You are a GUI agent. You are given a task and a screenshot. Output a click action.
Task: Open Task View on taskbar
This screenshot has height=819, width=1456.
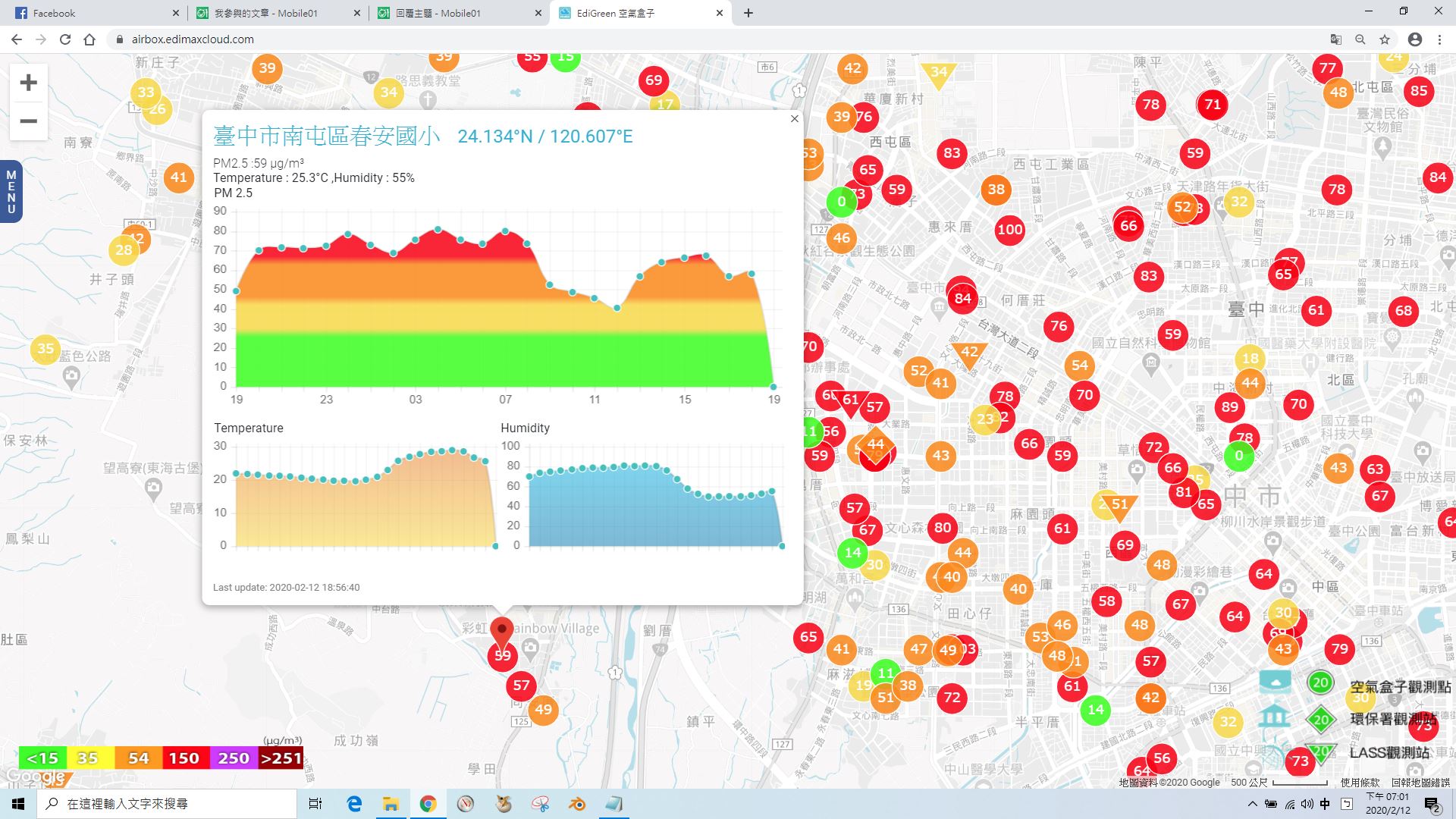tap(315, 804)
